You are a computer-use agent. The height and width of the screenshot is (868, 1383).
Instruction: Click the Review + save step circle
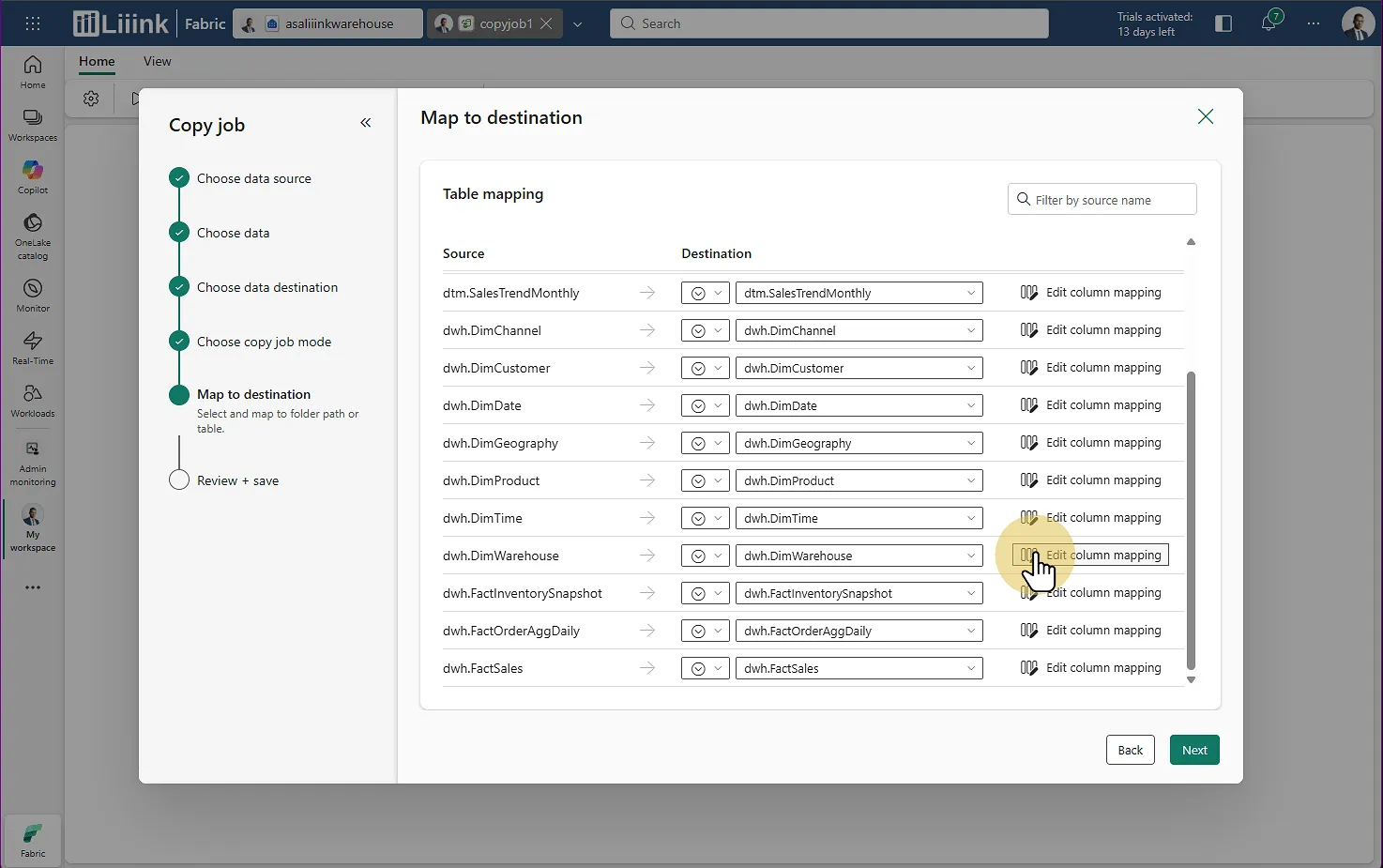coord(179,480)
